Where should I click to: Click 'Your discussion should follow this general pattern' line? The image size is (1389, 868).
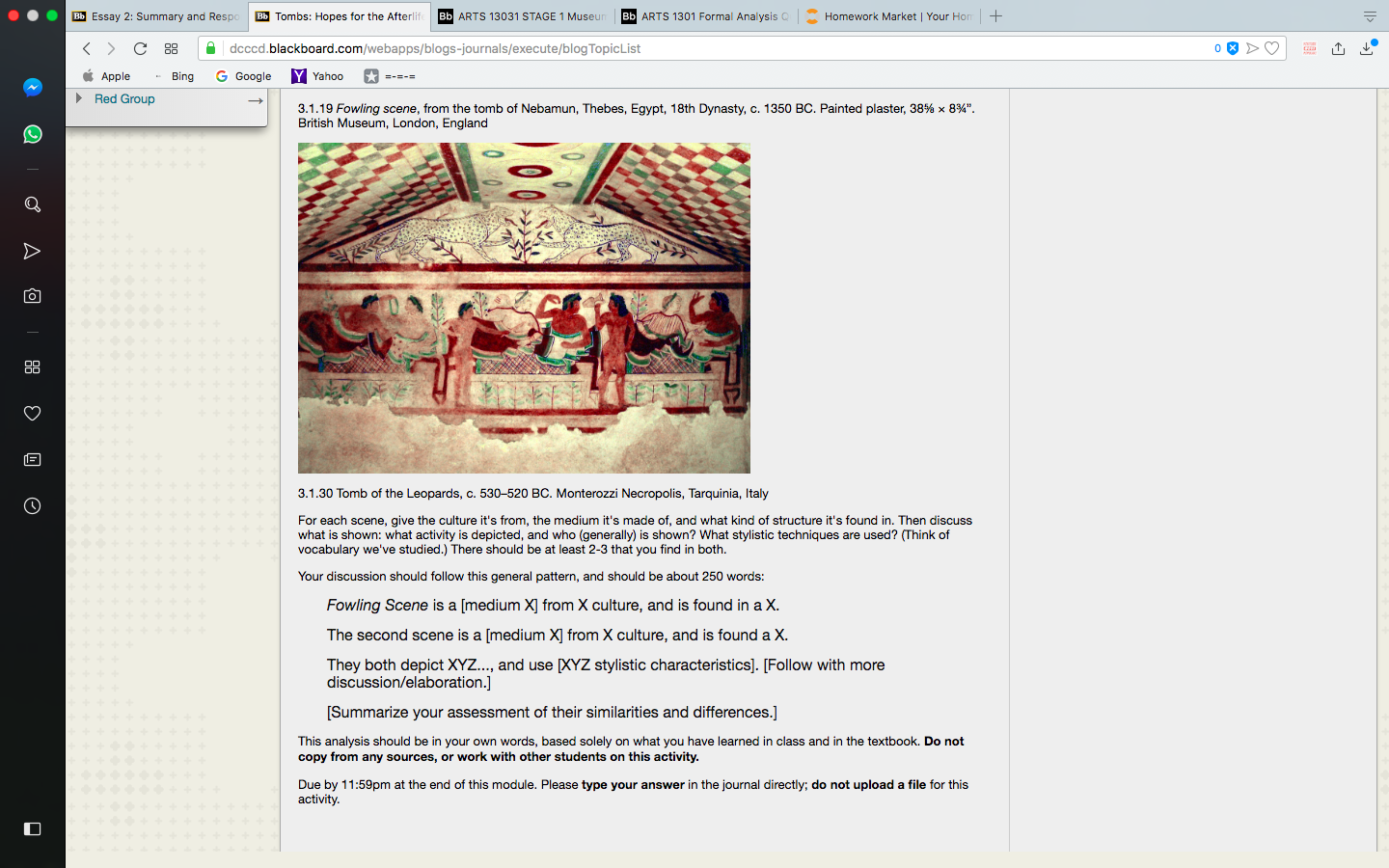click(531, 577)
